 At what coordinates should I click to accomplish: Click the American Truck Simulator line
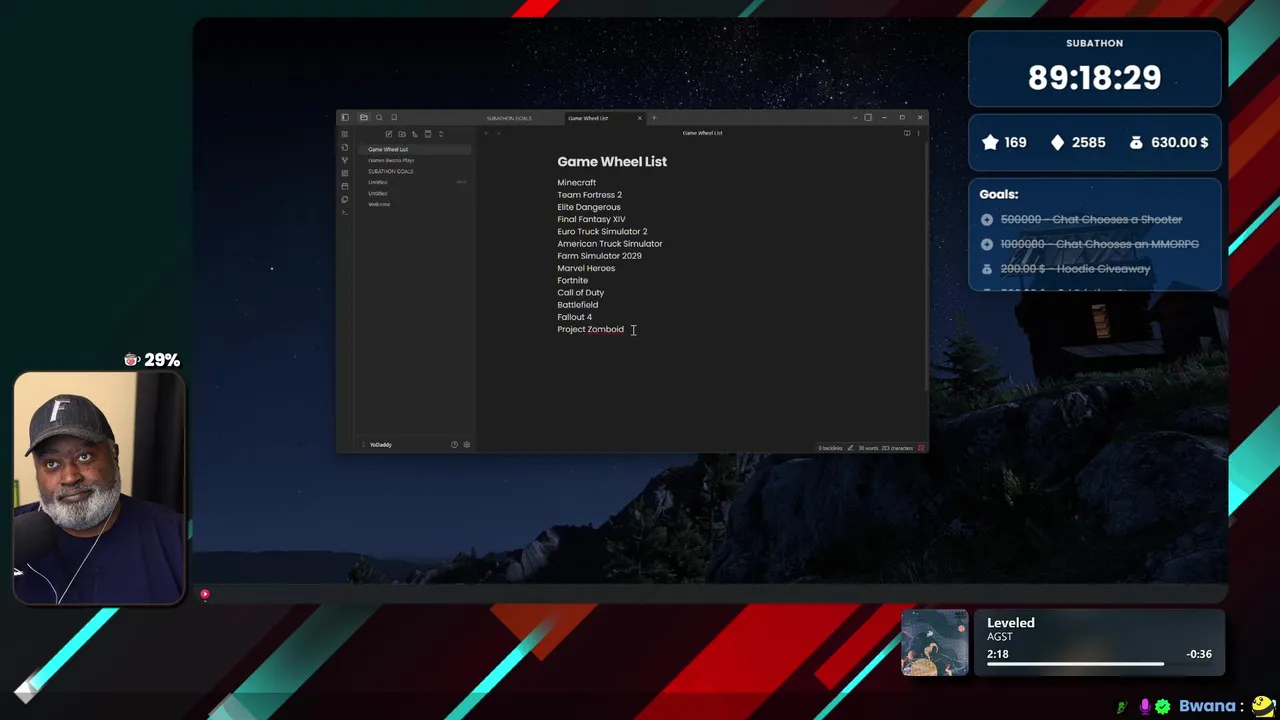click(609, 243)
